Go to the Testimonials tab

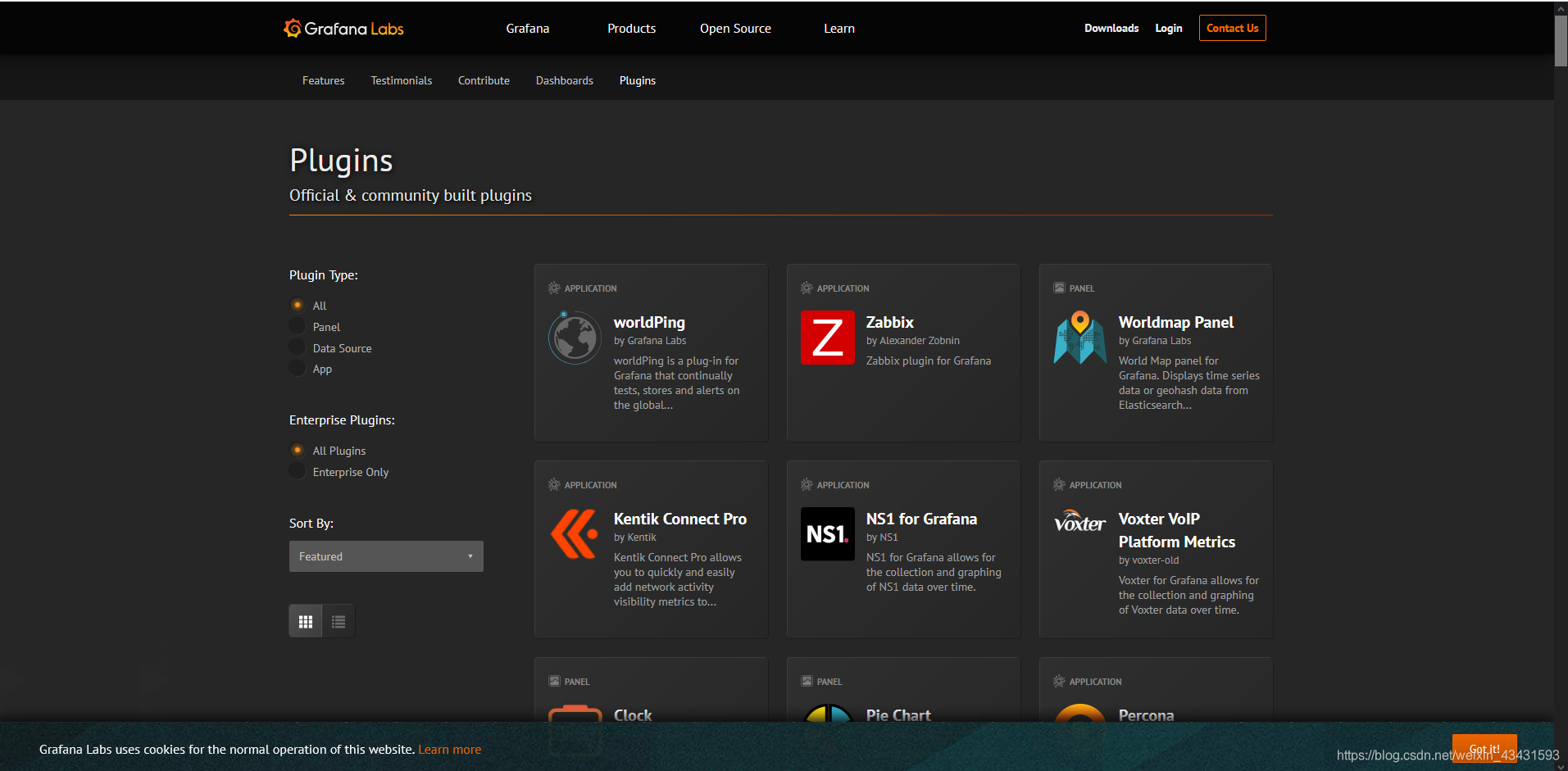click(x=401, y=80)
